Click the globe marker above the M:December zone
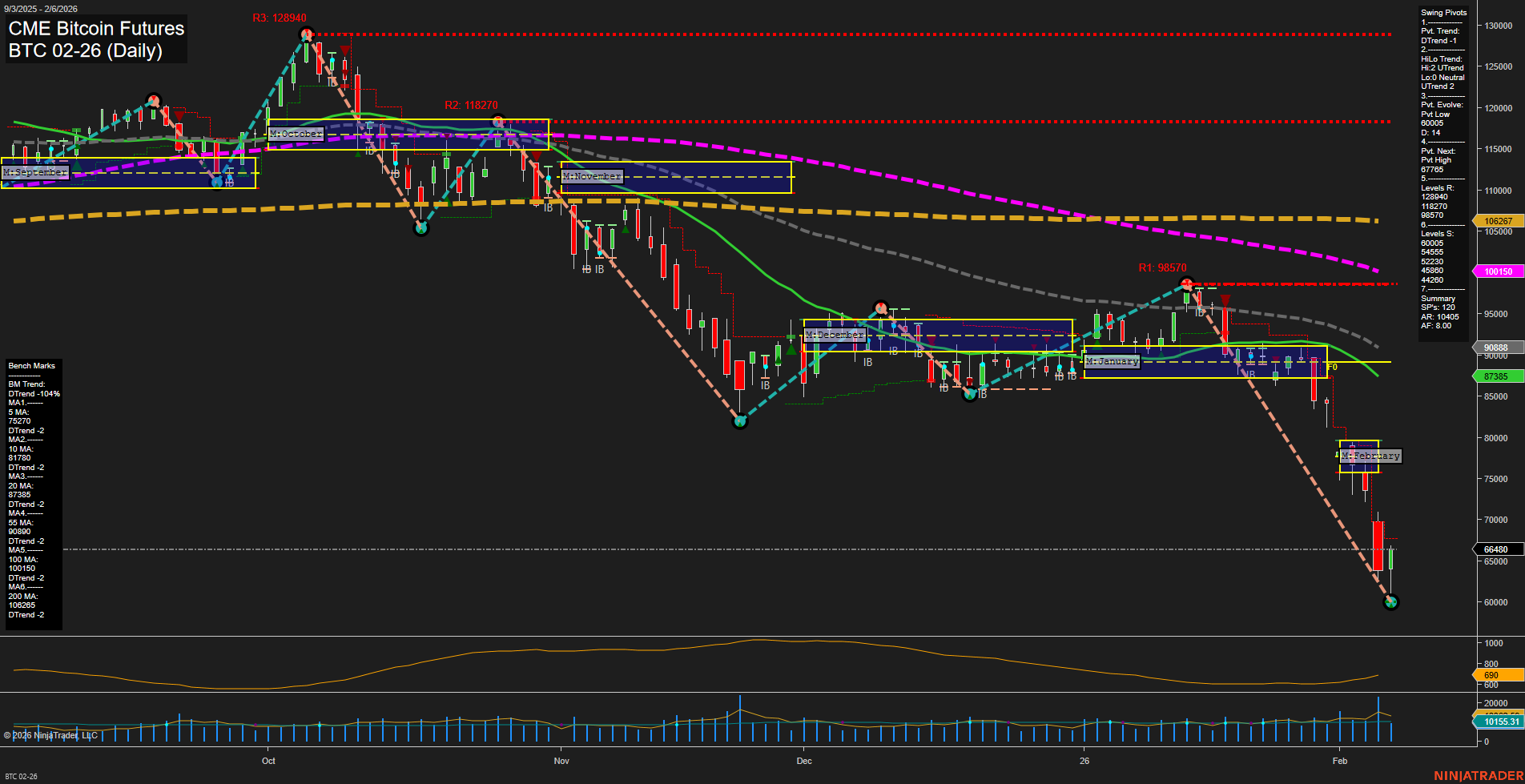1525x784 pixels. 880,307
